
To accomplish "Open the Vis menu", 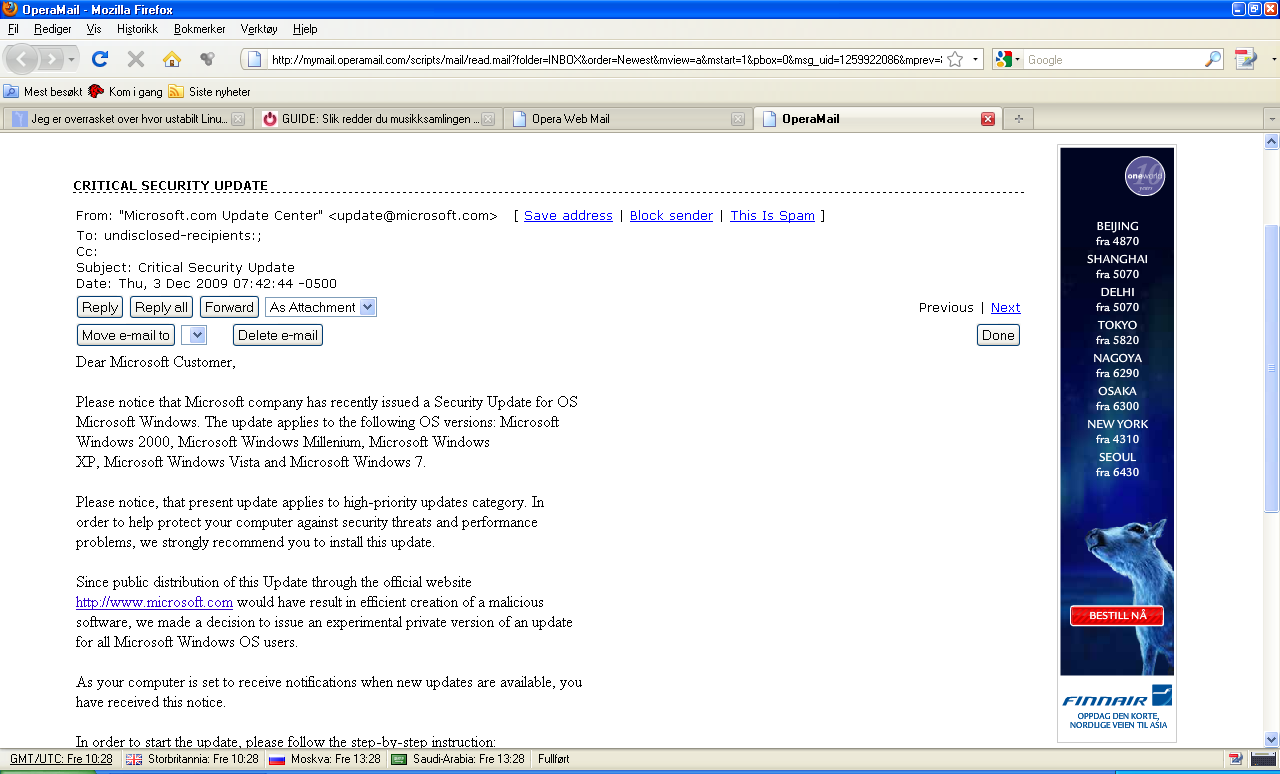I will click(x=94, y=29).
